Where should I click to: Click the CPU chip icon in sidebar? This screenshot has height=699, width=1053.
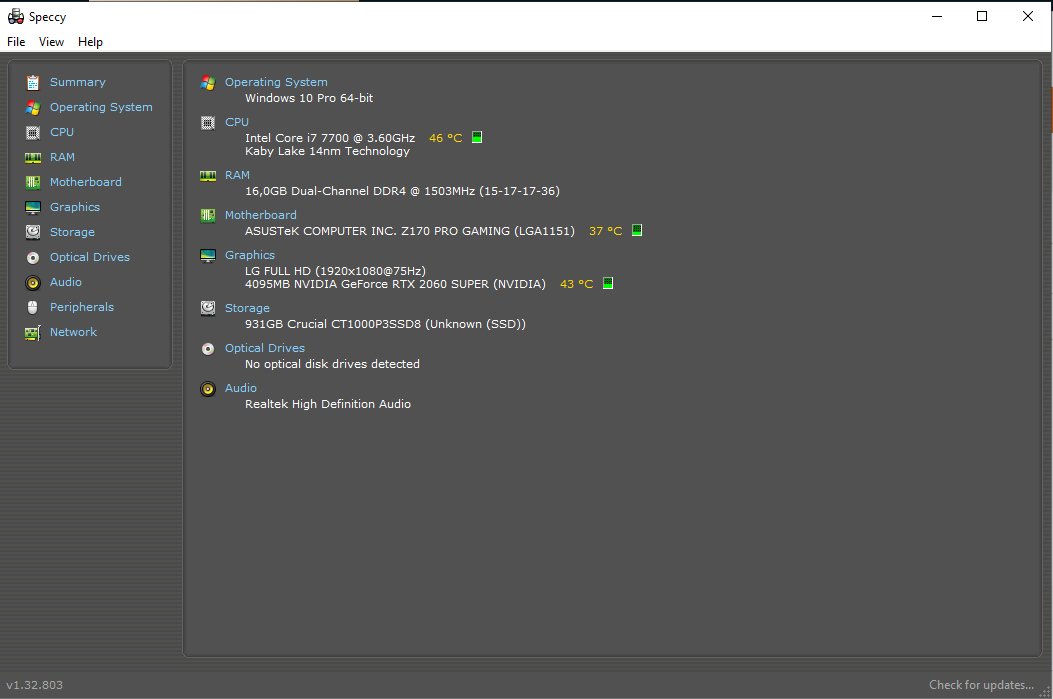33,132
